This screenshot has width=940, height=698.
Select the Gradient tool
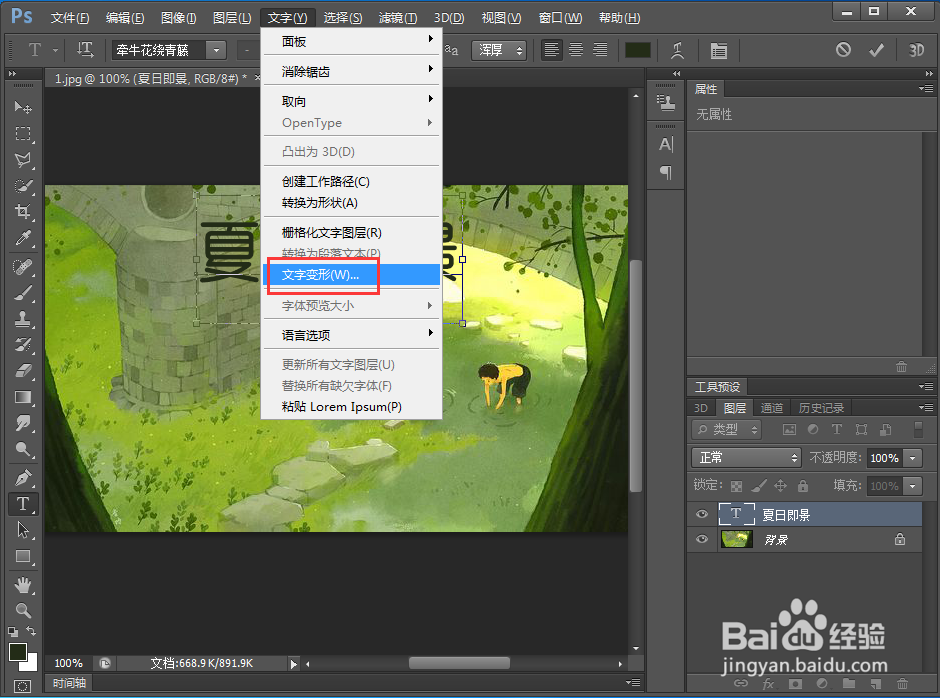click(23, 397)
